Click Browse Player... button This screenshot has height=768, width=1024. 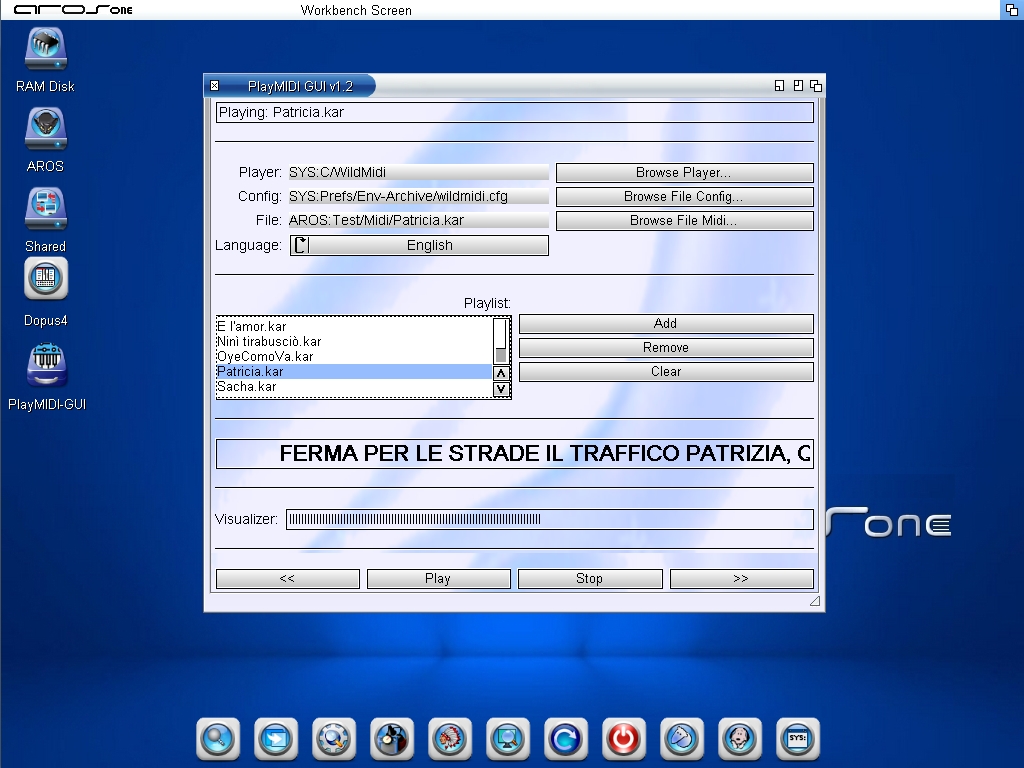tap(684, 172)
